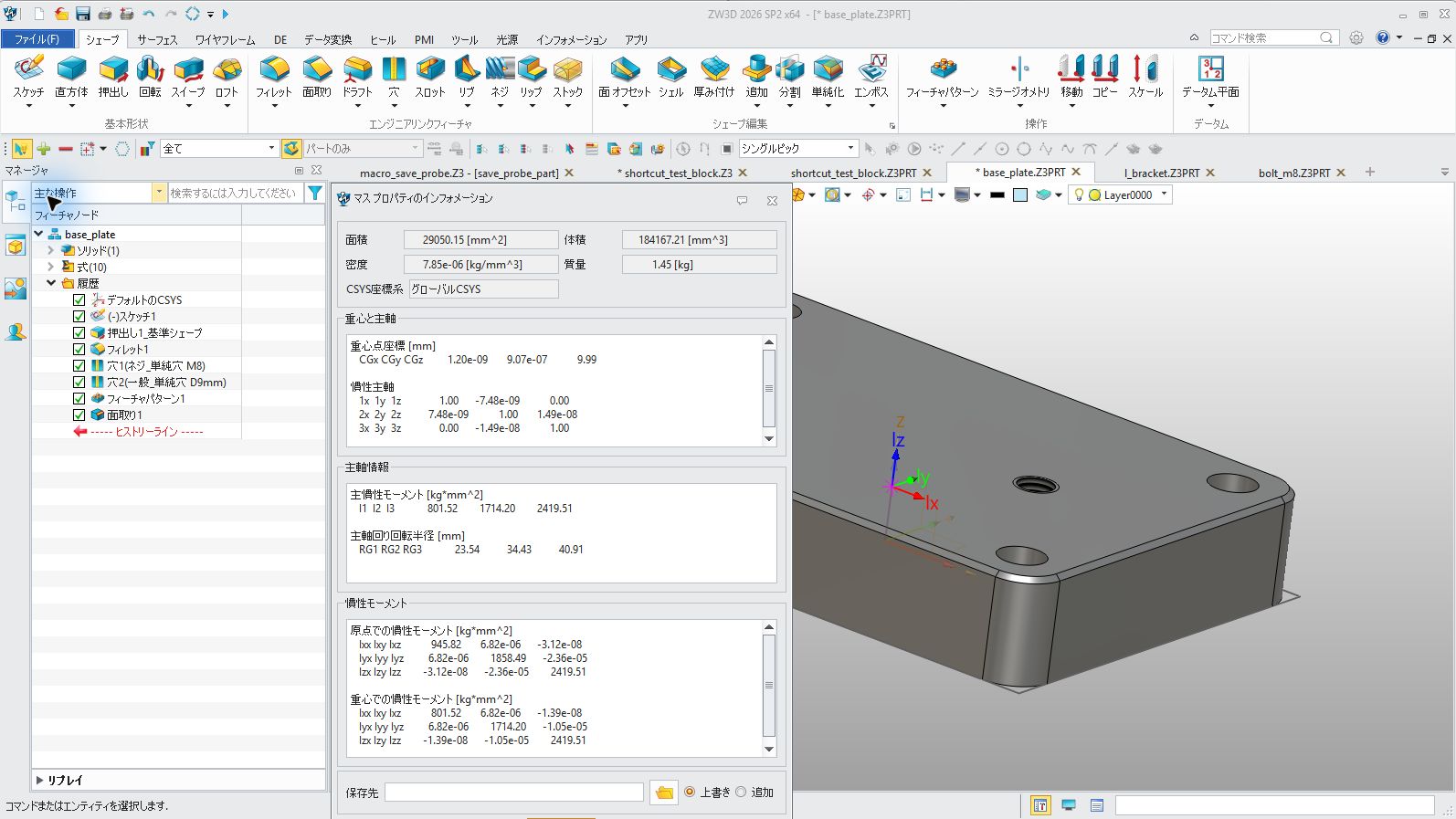Select the ミラージオメトリ (Mirror) tool
1456x819 pixels.
(1019, 77)
